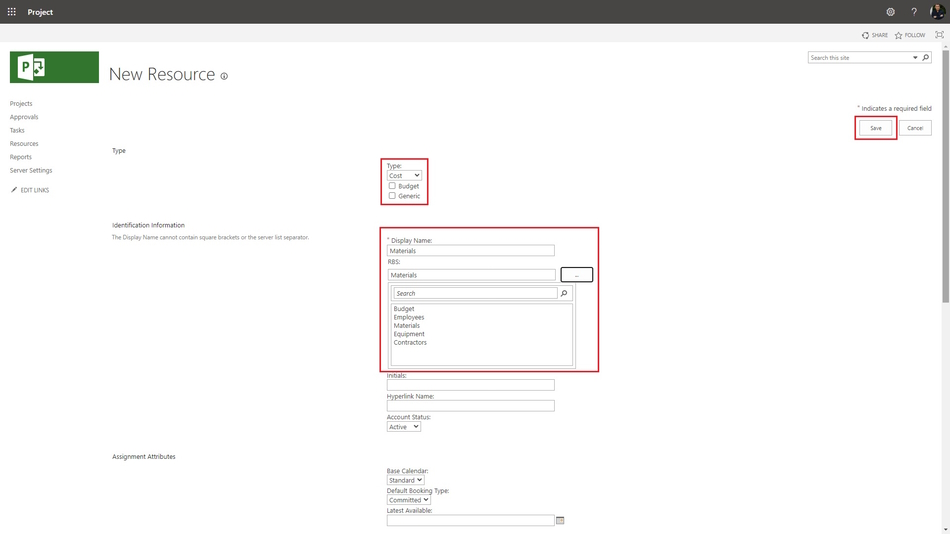Tick the Generic checkbox
The width and height of the screenshot is (950, 534).
392,196
